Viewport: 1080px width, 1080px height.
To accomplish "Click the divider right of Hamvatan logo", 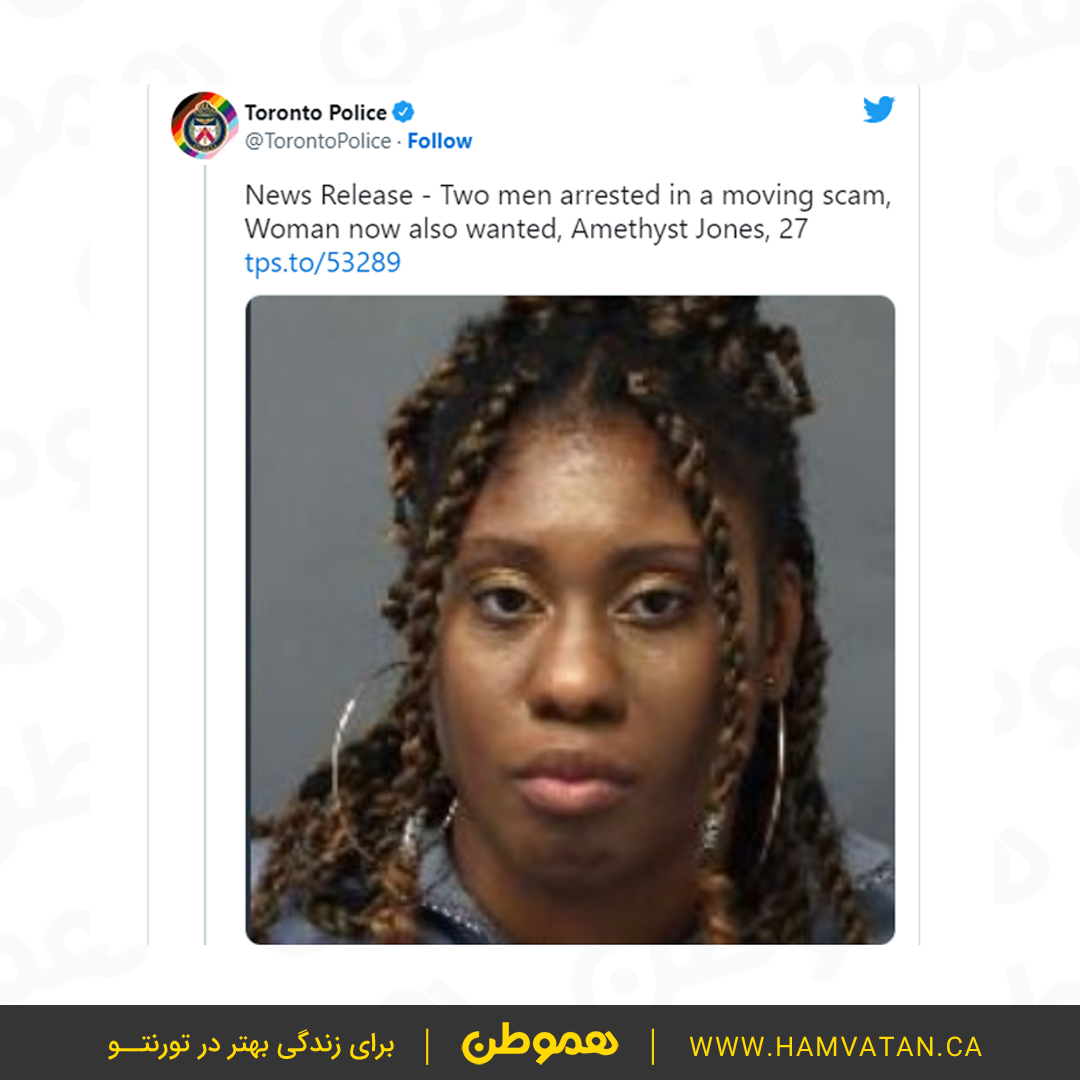I will pyautogui.click(x=652, y=1046).
